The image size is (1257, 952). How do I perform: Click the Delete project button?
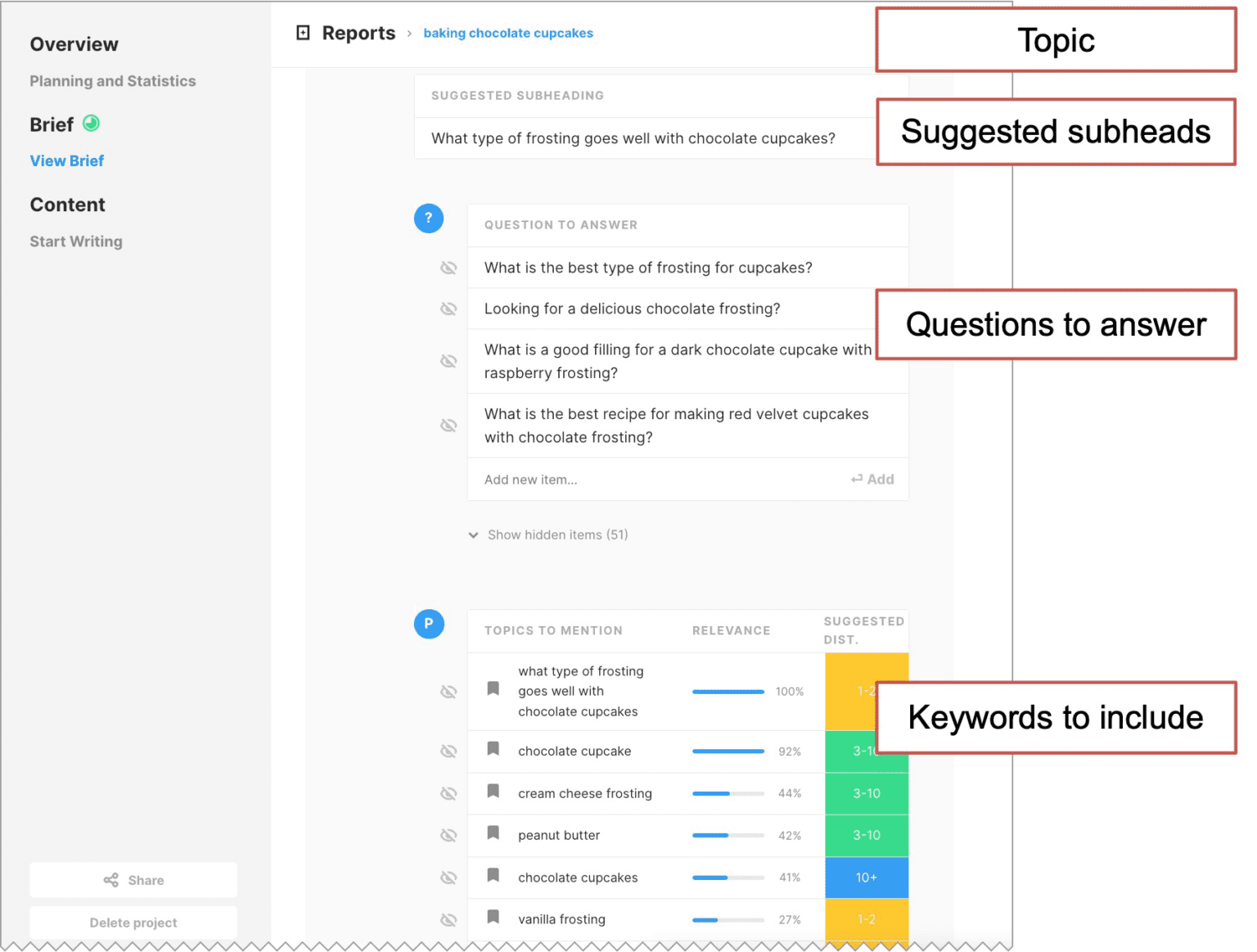133,922
